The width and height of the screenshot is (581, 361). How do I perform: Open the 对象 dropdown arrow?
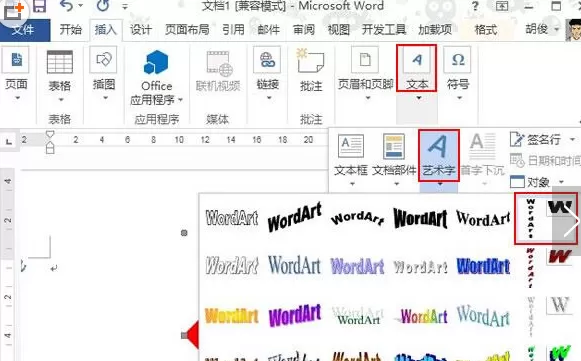pos(561,182)
